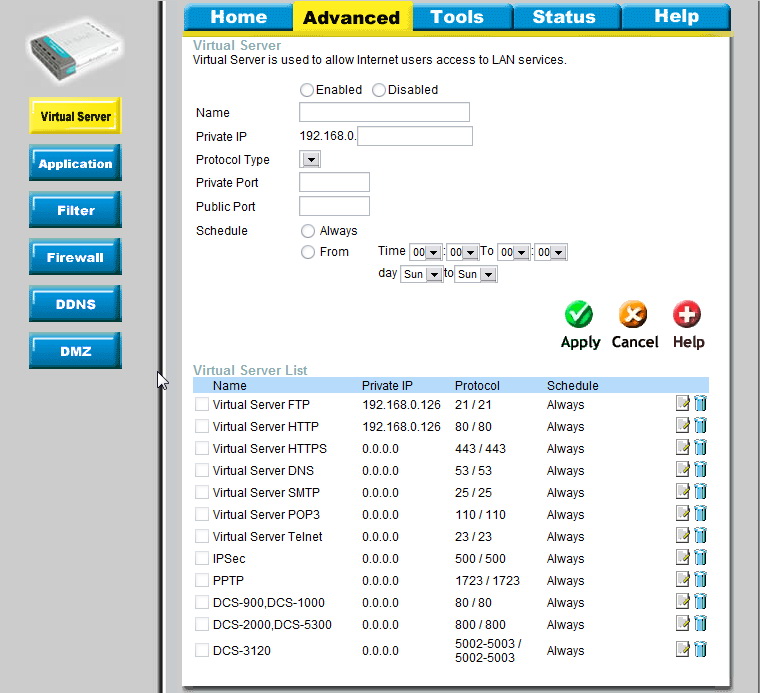Delete the Virtual Server DNS entry
Screen dimensions: 760x693
point(700,469)
